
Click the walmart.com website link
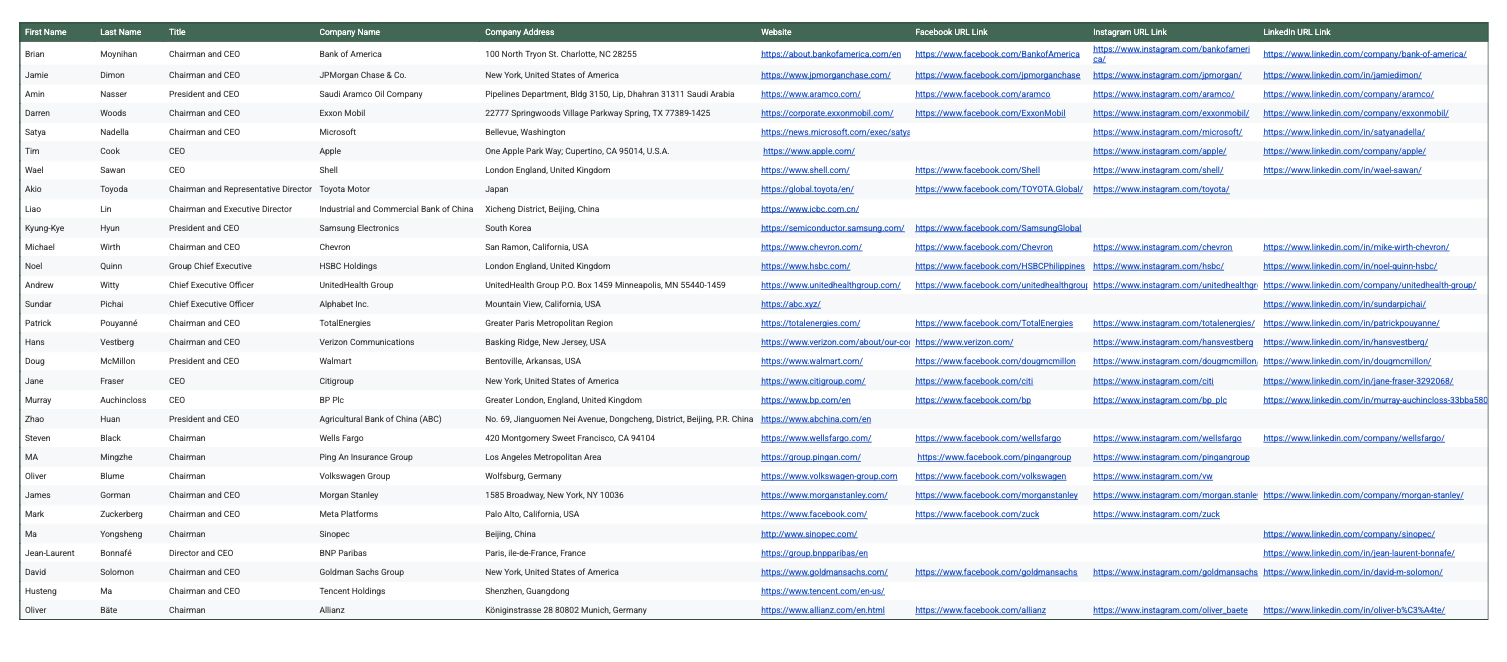[812, 361]
